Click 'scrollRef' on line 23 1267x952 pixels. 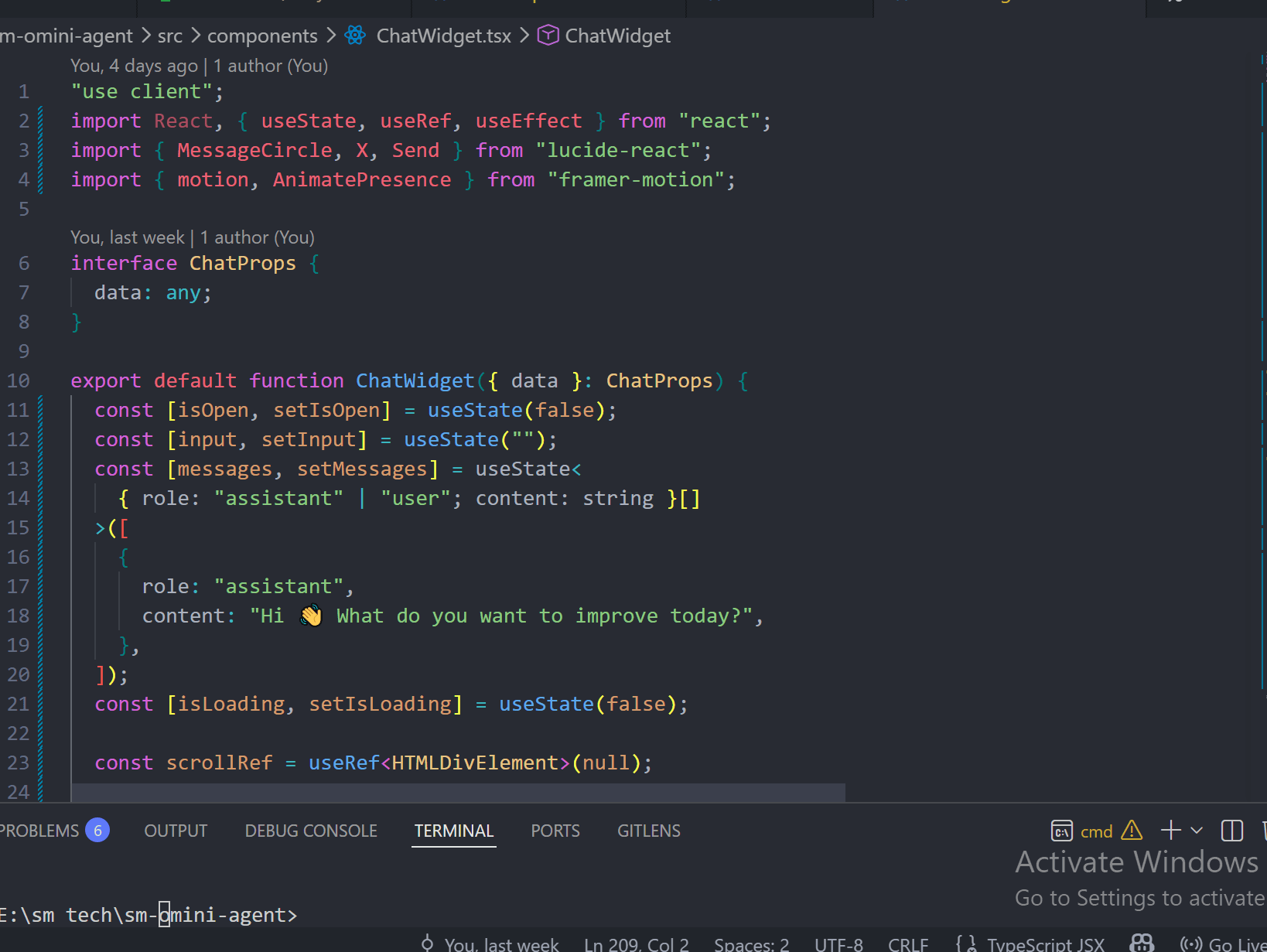[x=220, y=763]
